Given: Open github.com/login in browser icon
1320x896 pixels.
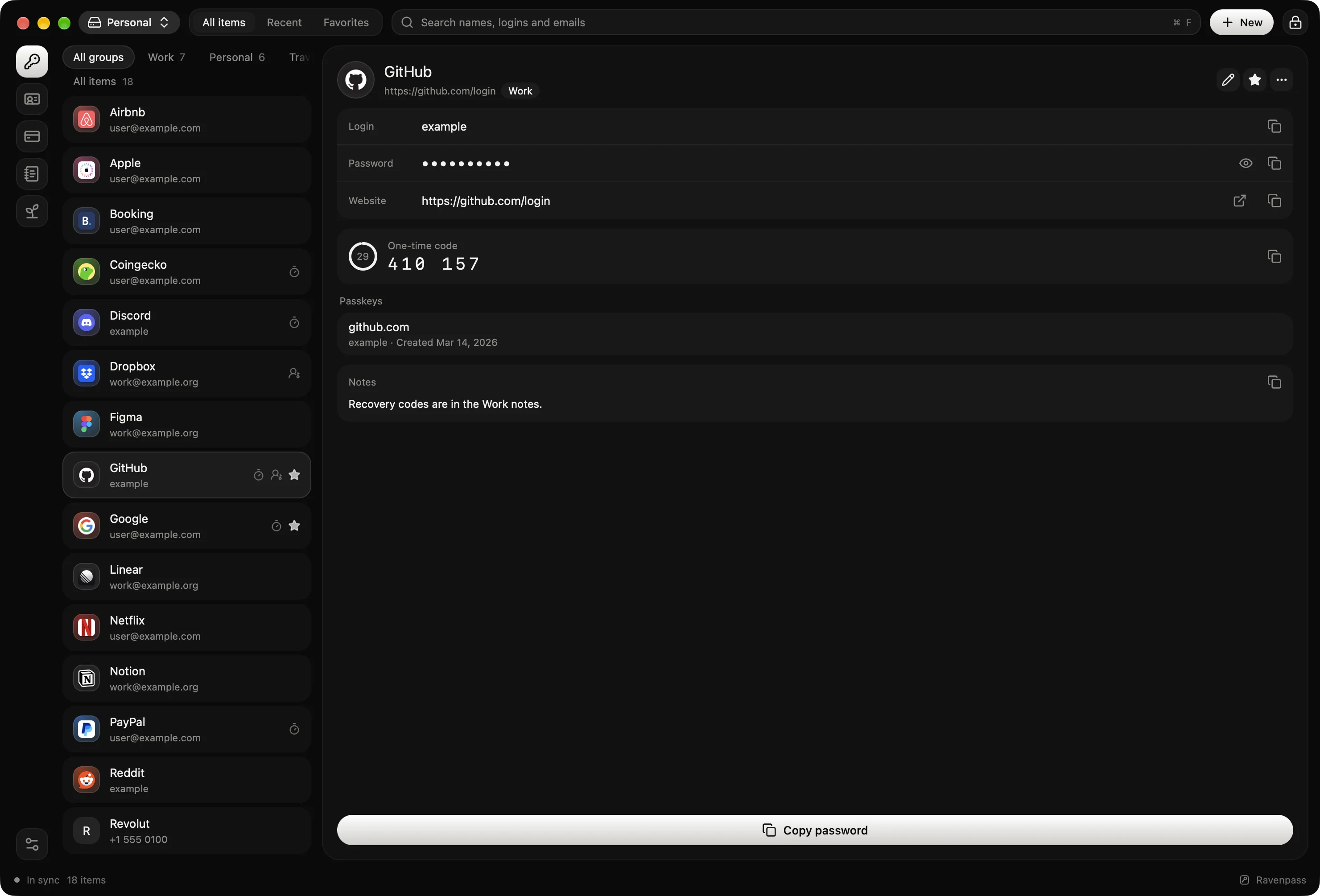Looking at the screenshot, I should click(1239, 201).
